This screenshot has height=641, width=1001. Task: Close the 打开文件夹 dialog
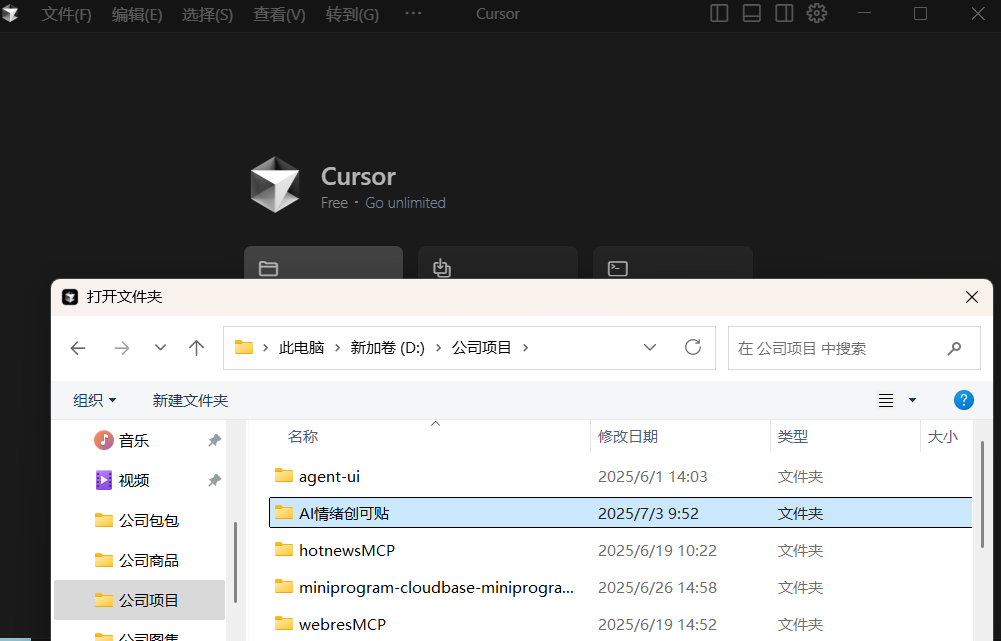972,297
